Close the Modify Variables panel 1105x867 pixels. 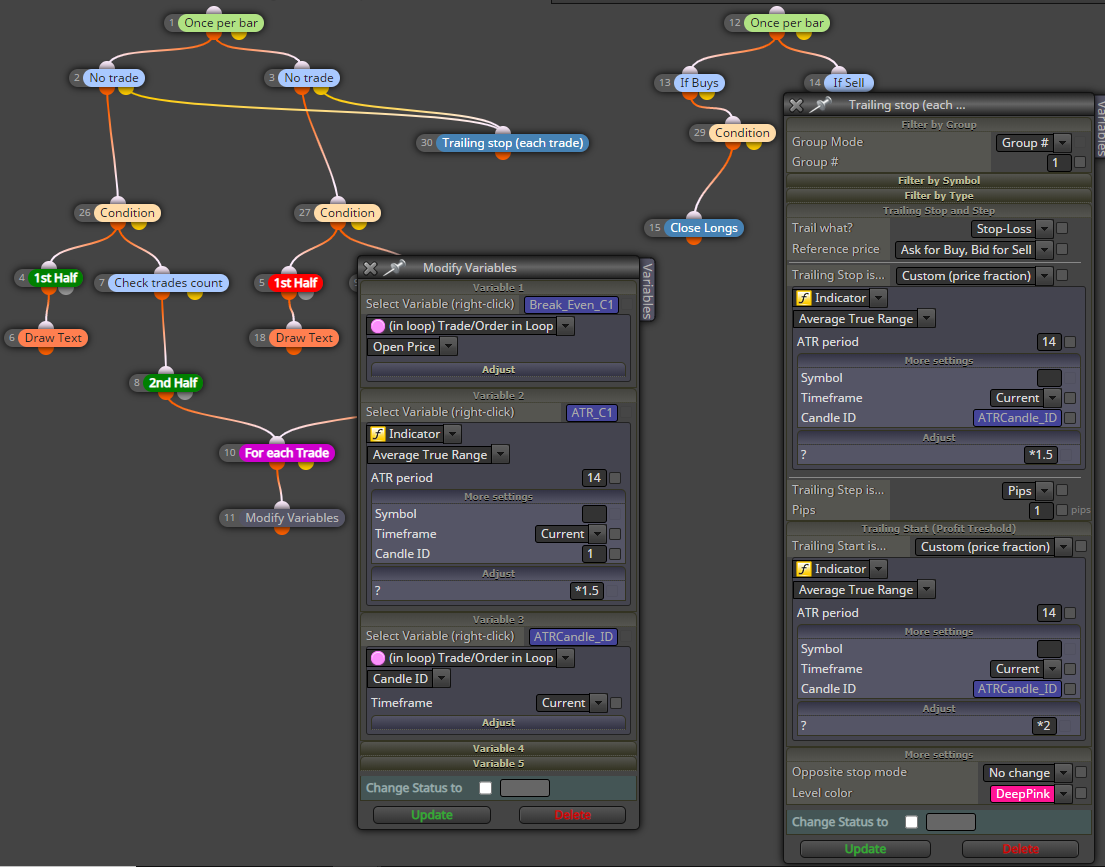click(371, 268)
